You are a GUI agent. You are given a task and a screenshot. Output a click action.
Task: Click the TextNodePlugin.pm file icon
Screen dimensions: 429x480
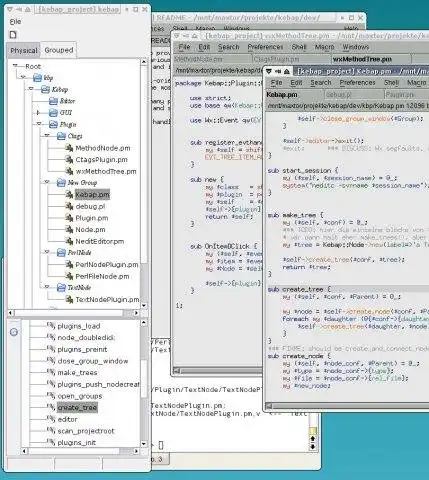(x=69, y=300)
